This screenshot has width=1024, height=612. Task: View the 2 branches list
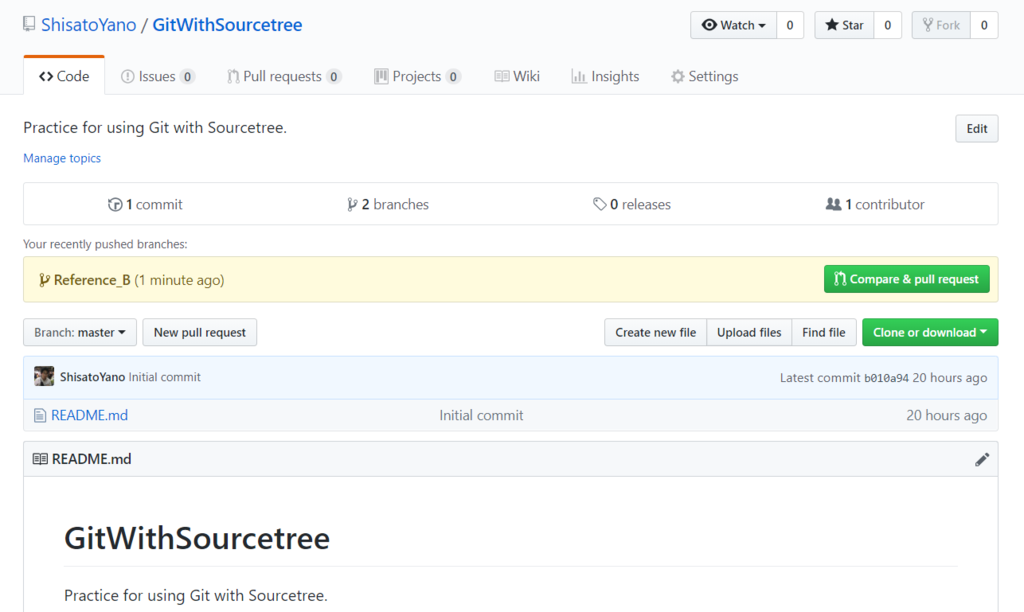pos(388,204)
